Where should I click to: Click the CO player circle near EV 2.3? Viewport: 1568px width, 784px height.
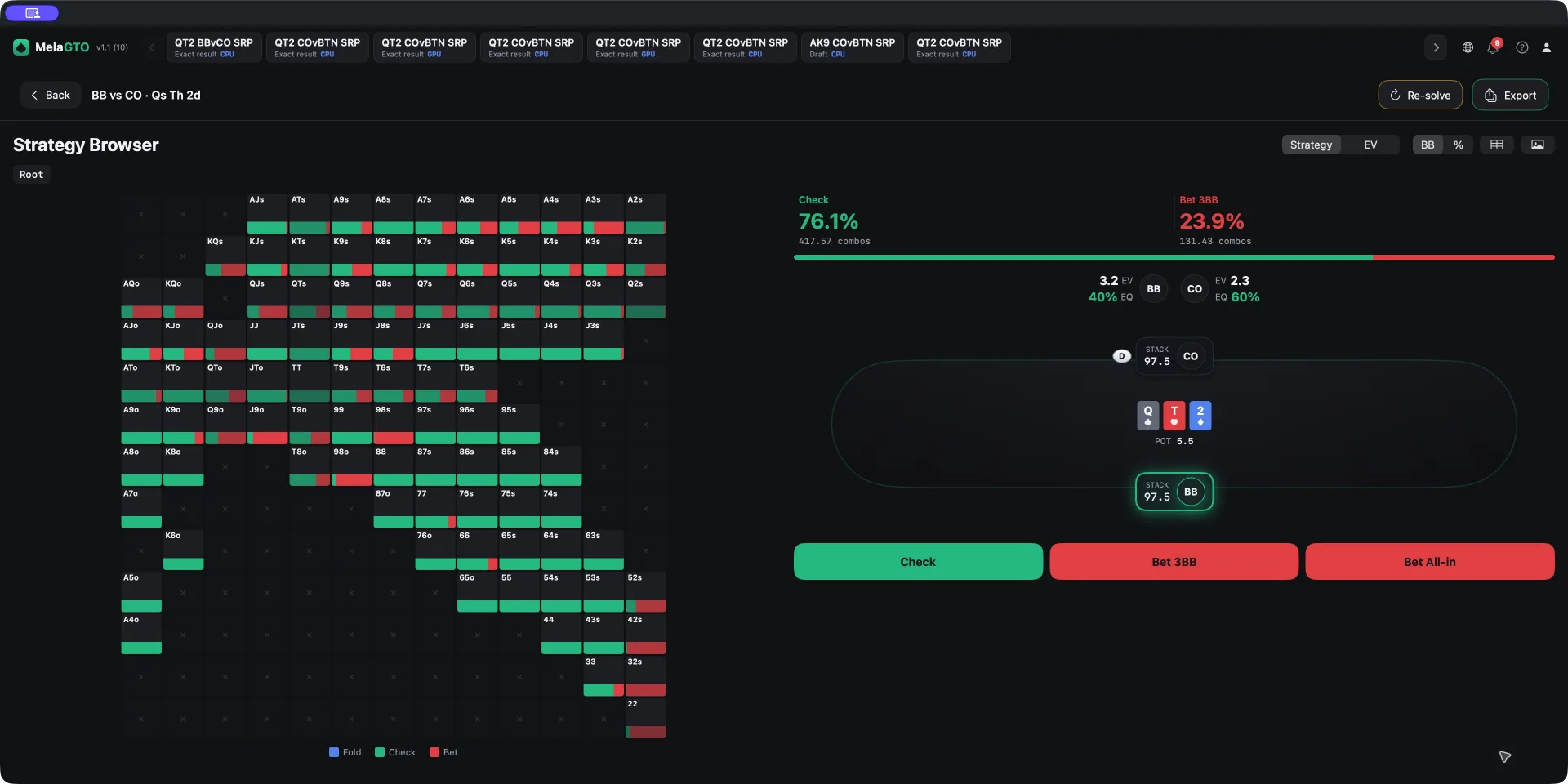click(1195, 289)
